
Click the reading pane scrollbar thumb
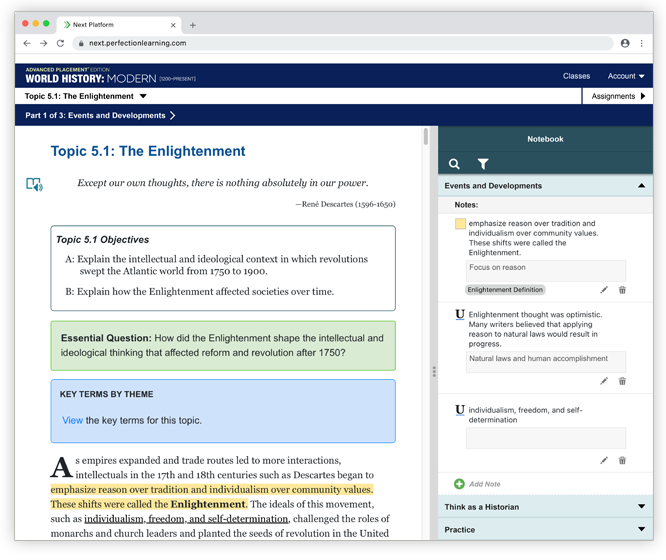426,136
